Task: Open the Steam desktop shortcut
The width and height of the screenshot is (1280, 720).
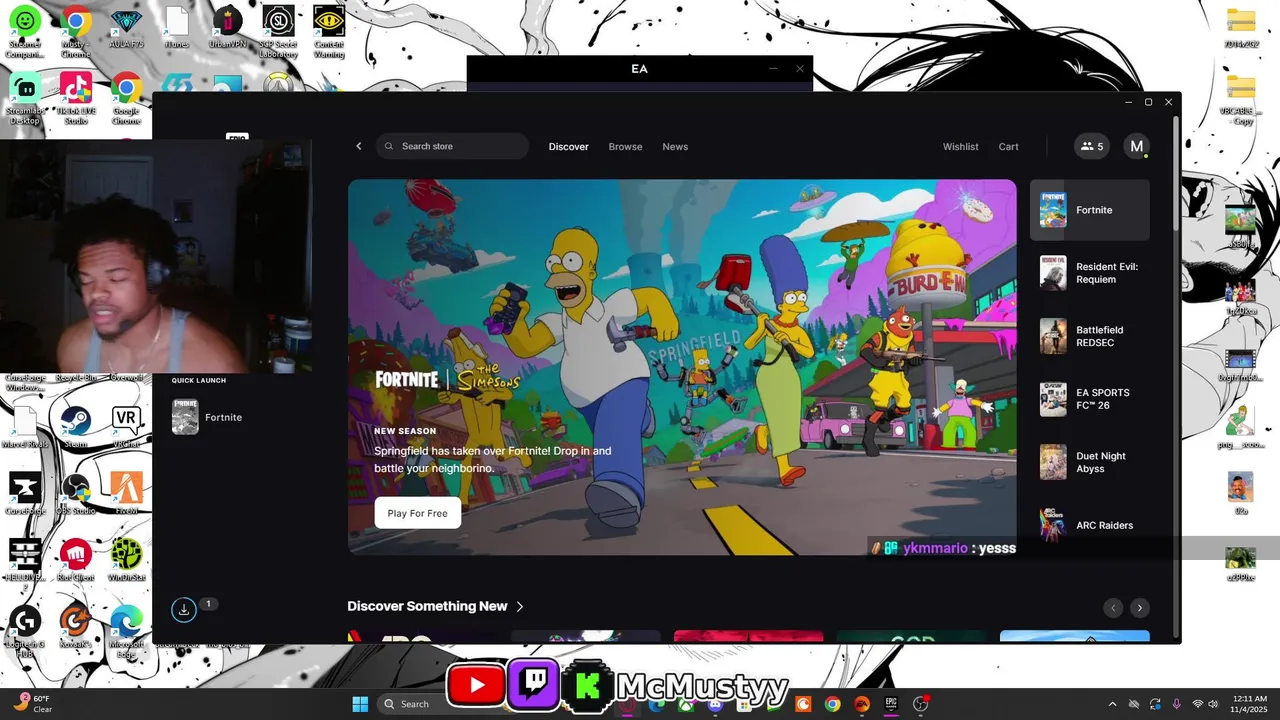Action: tap(76, 427)
